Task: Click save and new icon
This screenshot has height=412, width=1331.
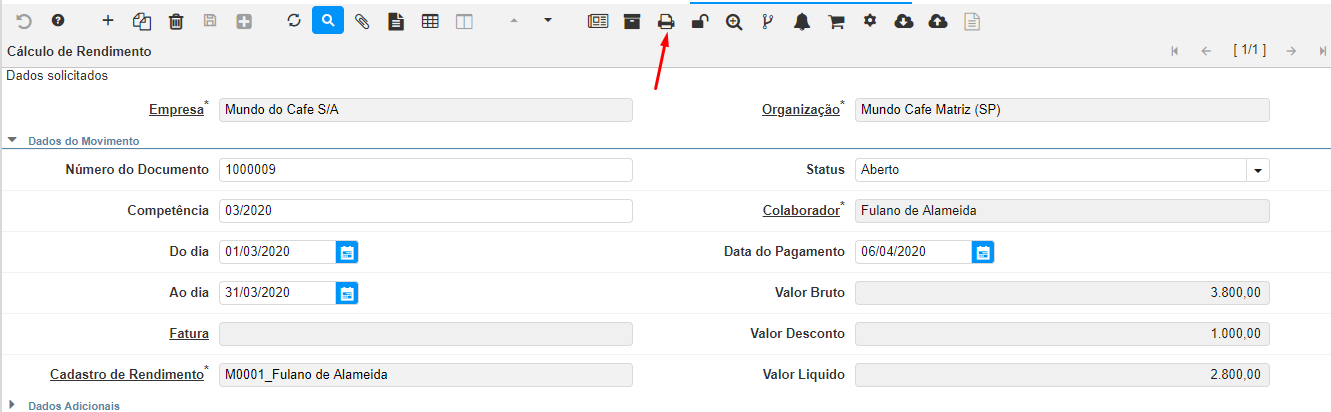Action: (x=244, y=20)
